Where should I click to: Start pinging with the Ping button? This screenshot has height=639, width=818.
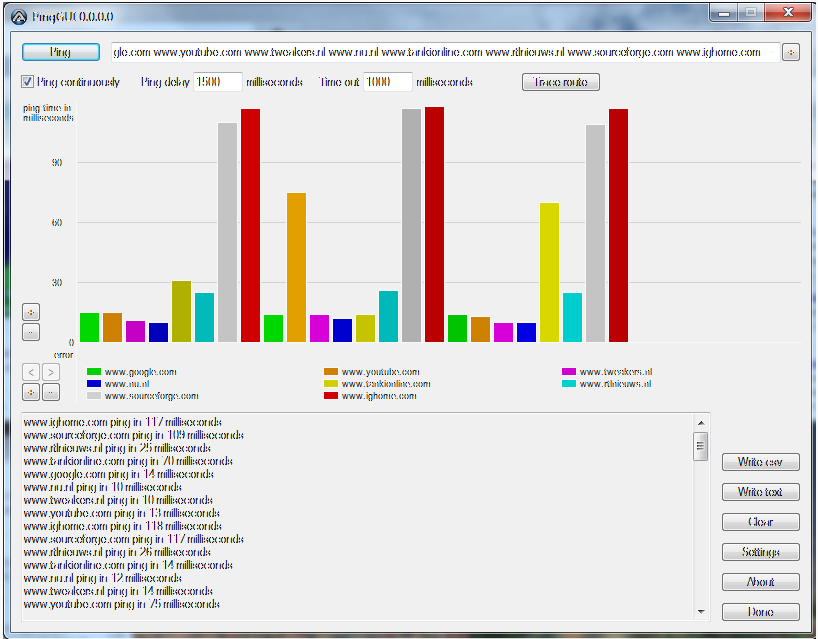[61, 52]
